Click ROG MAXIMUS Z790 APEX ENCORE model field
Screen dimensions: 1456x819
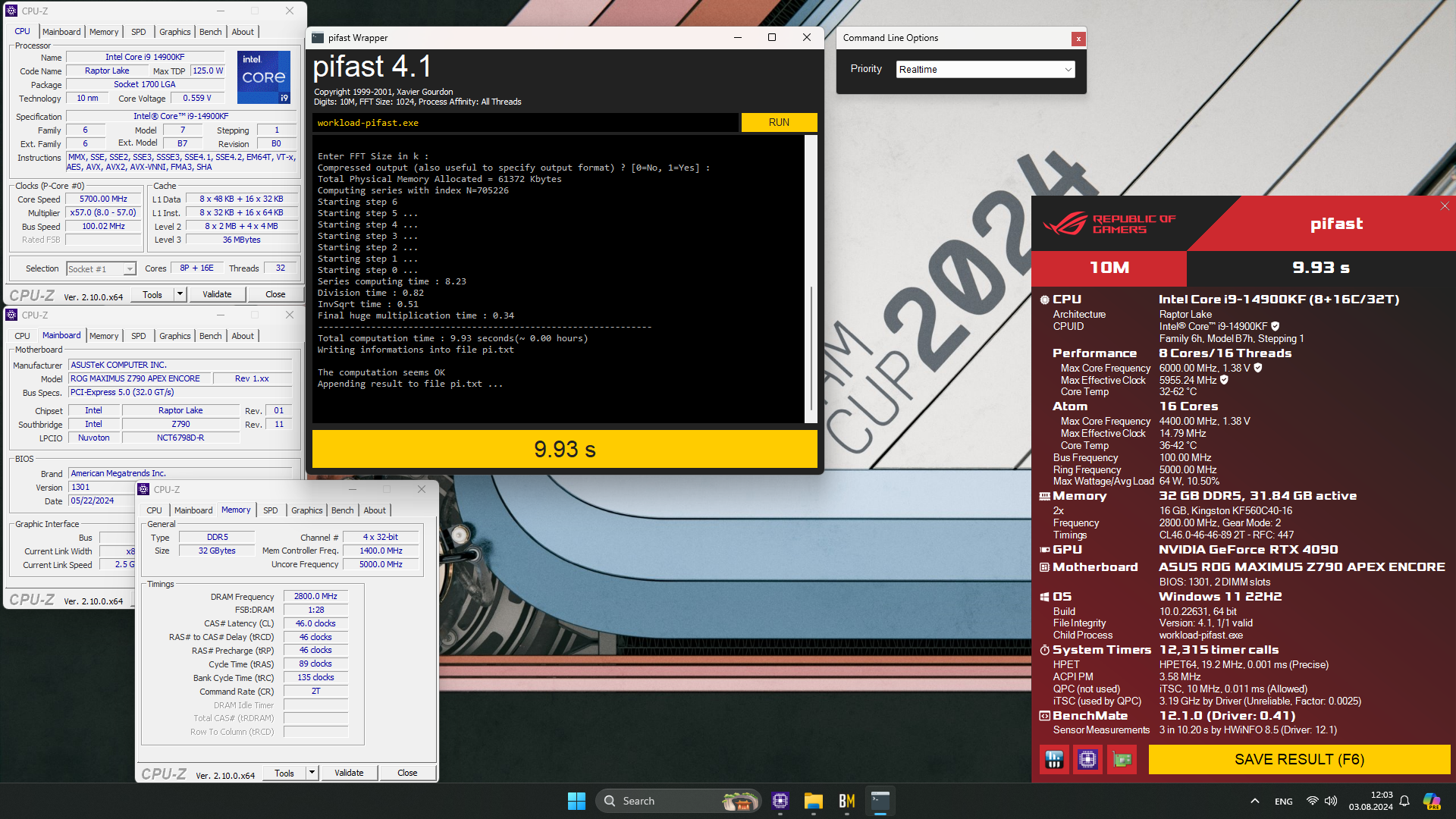click(x=139, y=378)
